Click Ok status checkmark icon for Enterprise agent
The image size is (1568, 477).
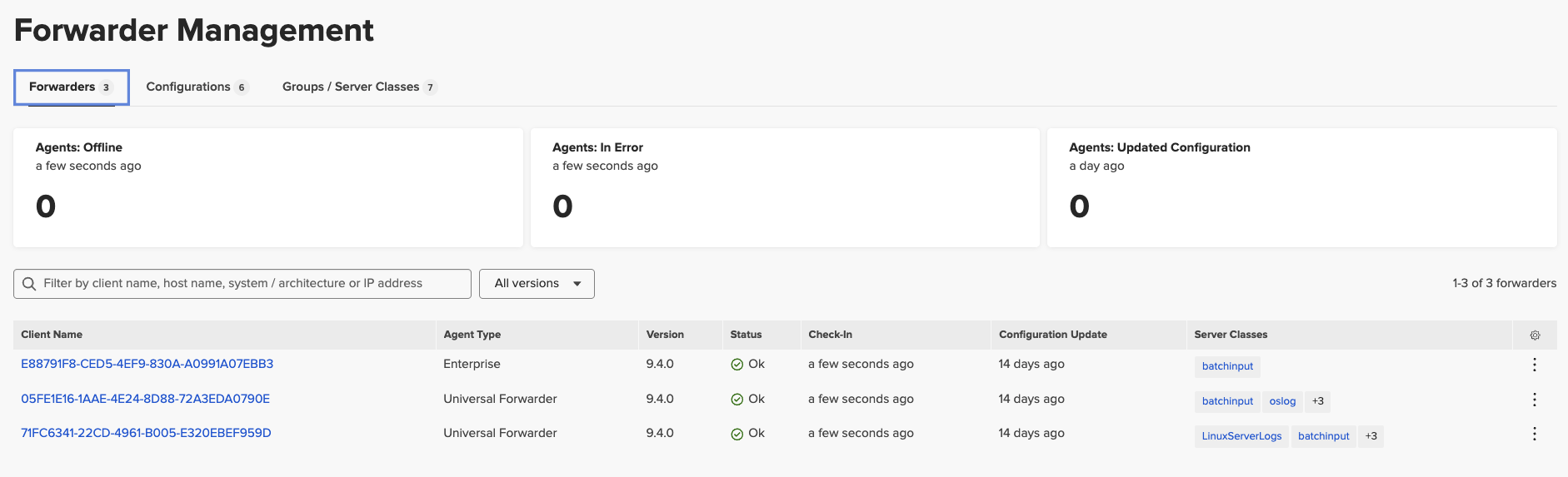pos(737,365)
